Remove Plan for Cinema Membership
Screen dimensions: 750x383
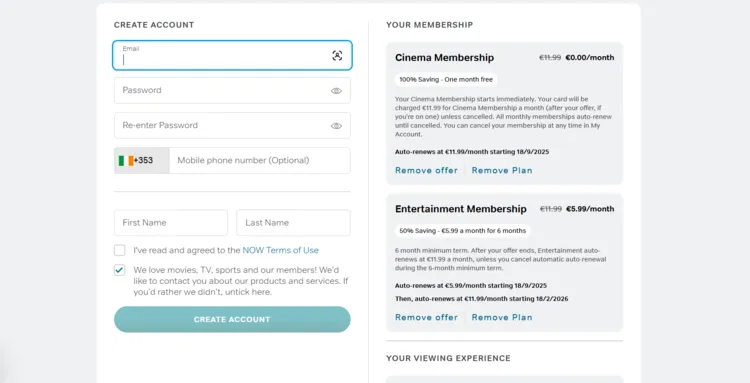(x=502, y=170)
